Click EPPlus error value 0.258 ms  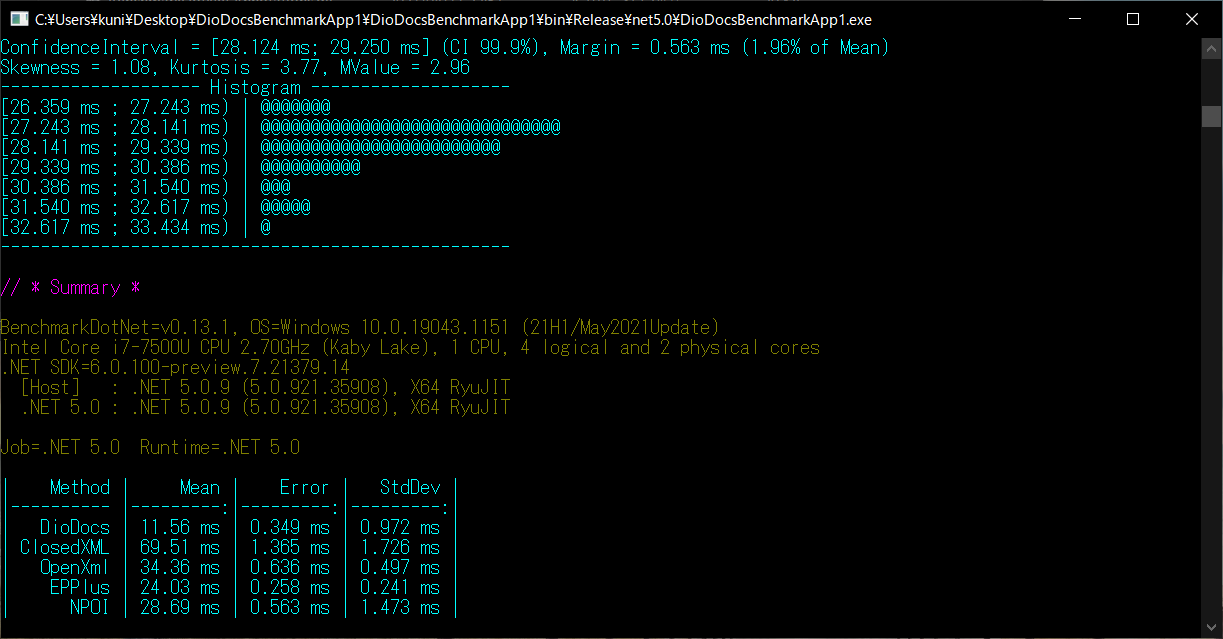(x=290, y=587)
